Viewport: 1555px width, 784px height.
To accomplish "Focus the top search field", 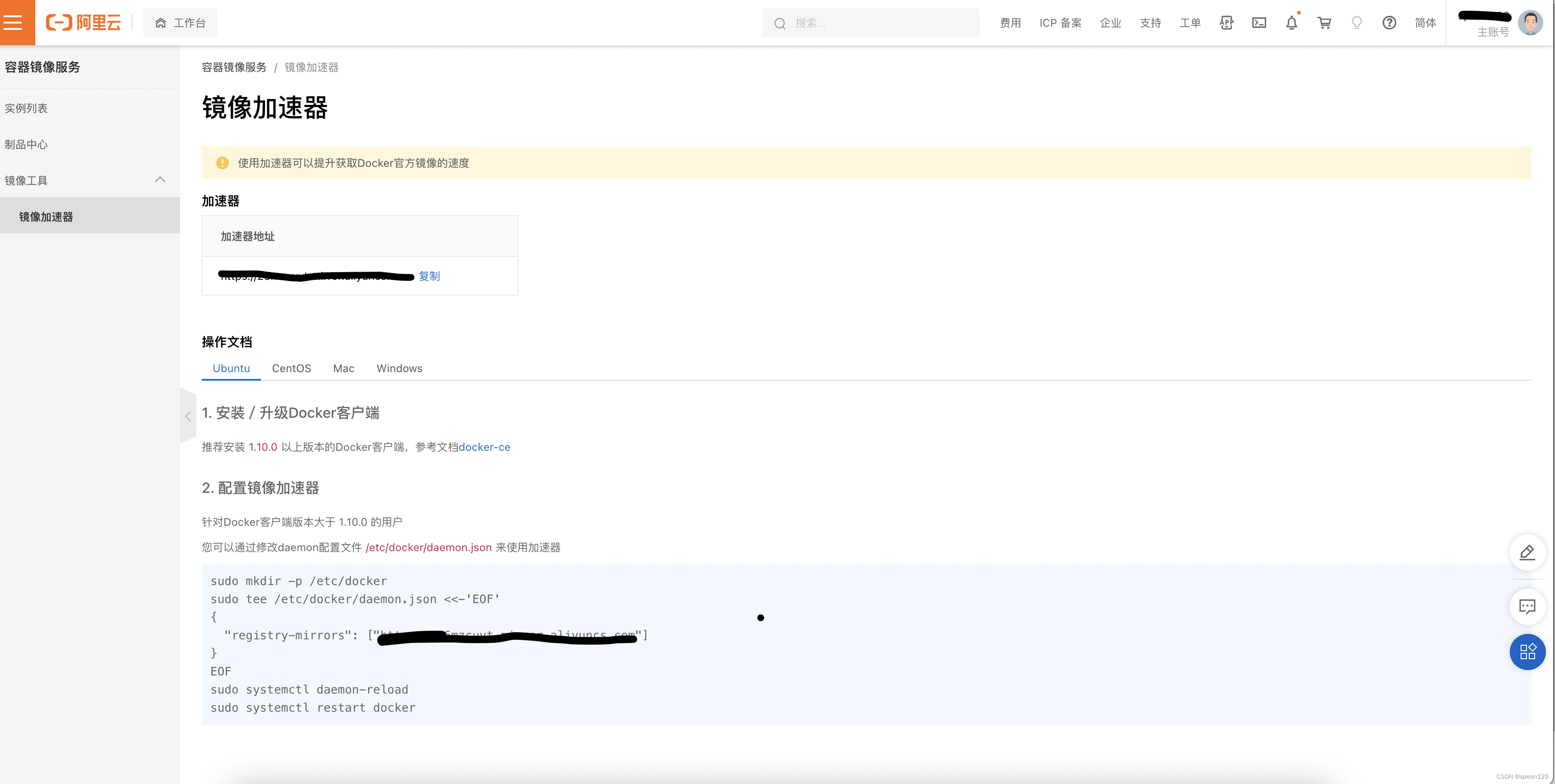I will (x=871, y=23).
